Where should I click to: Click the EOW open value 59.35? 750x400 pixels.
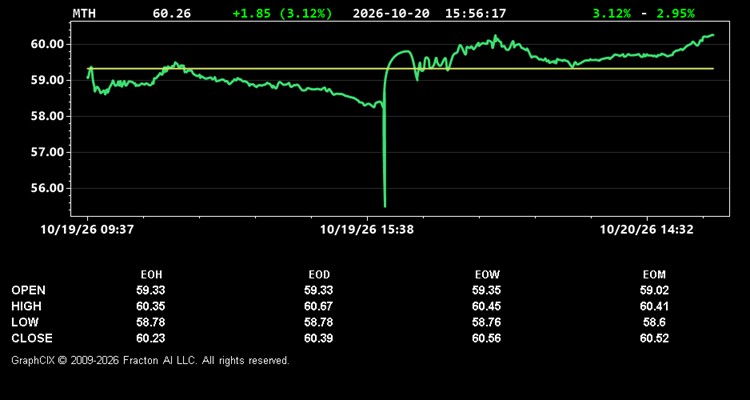486,290
